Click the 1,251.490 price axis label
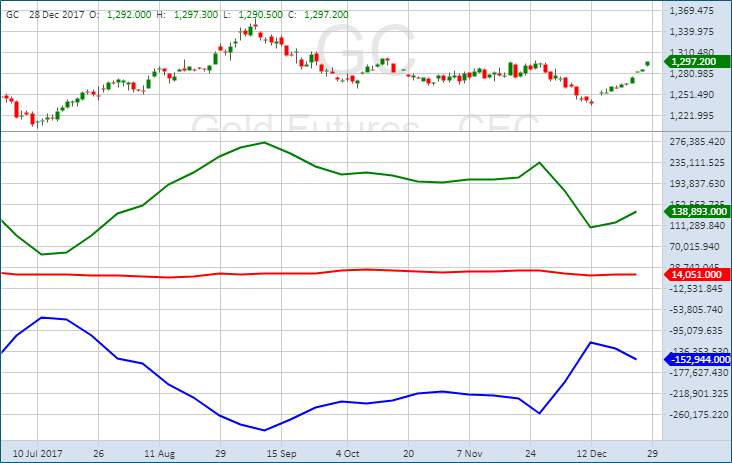The image size is (732, 463). click(691, 94)
